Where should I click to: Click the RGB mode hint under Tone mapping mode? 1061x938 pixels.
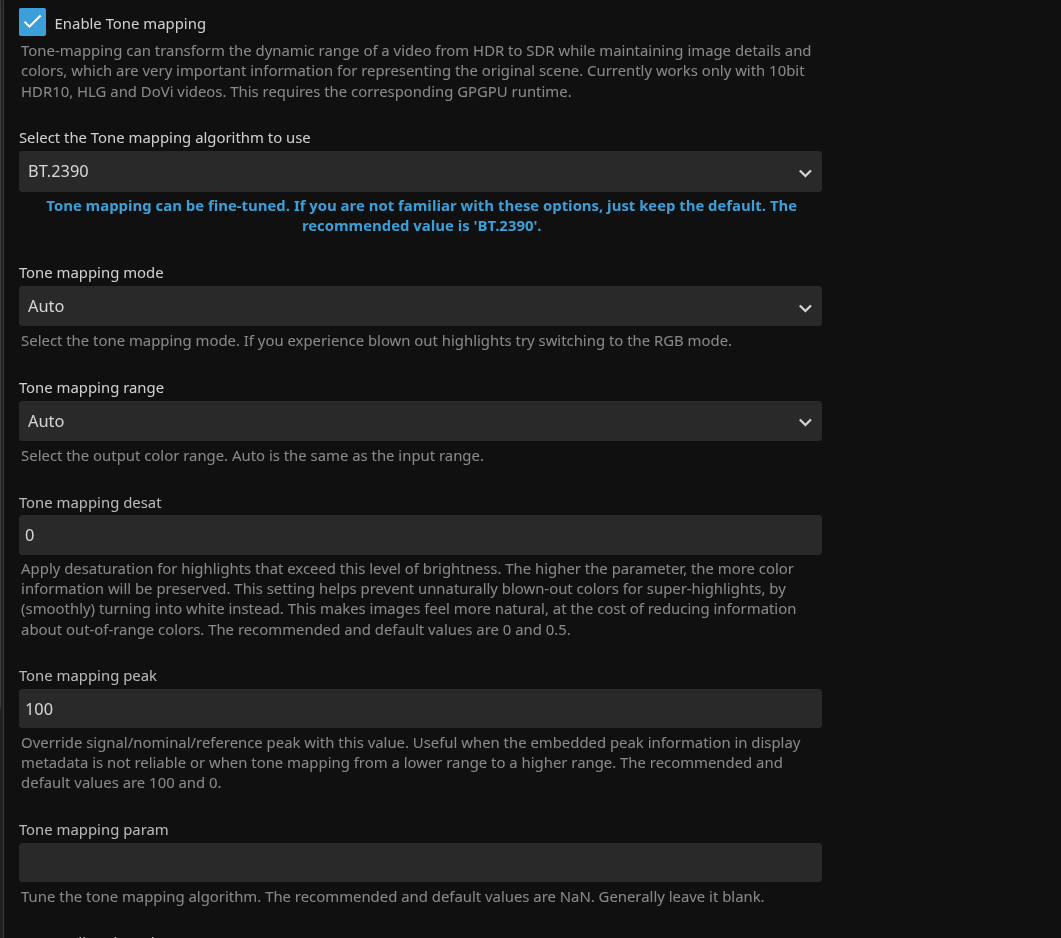[x=376, y=341]
